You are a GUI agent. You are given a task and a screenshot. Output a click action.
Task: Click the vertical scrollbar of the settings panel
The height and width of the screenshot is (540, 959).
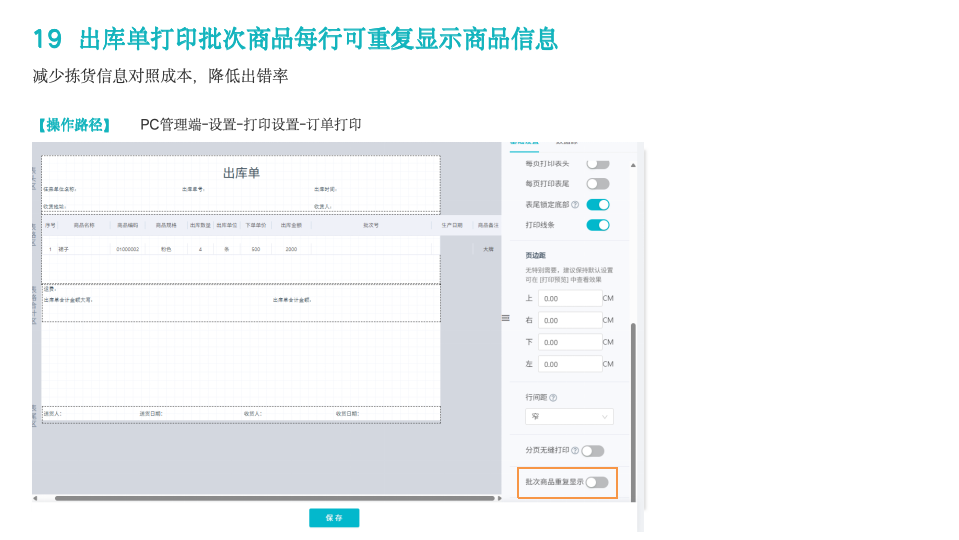tap(633, 412)
